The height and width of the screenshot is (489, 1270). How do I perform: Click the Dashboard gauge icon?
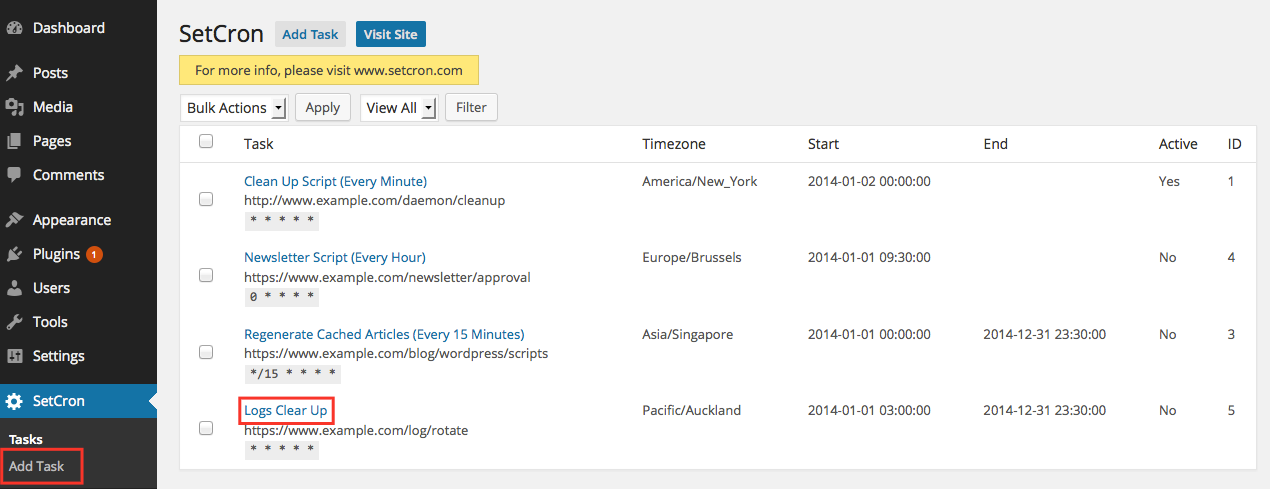pos(14,28)
